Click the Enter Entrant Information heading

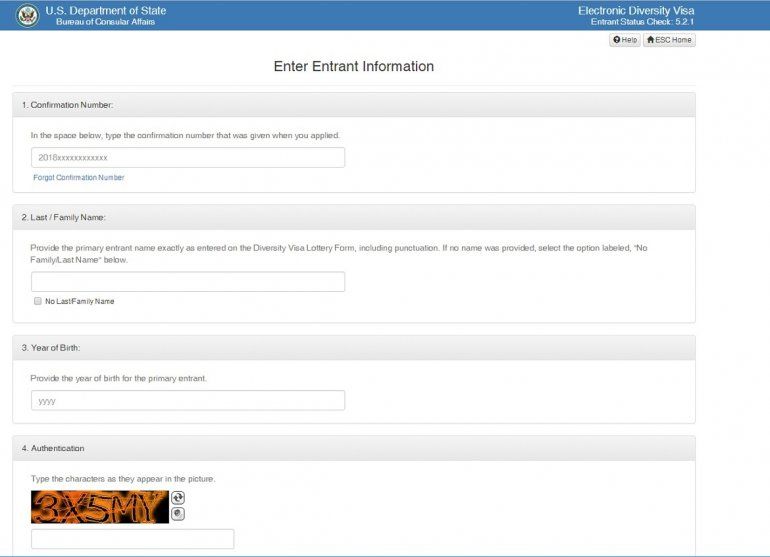tap(354, 66)
